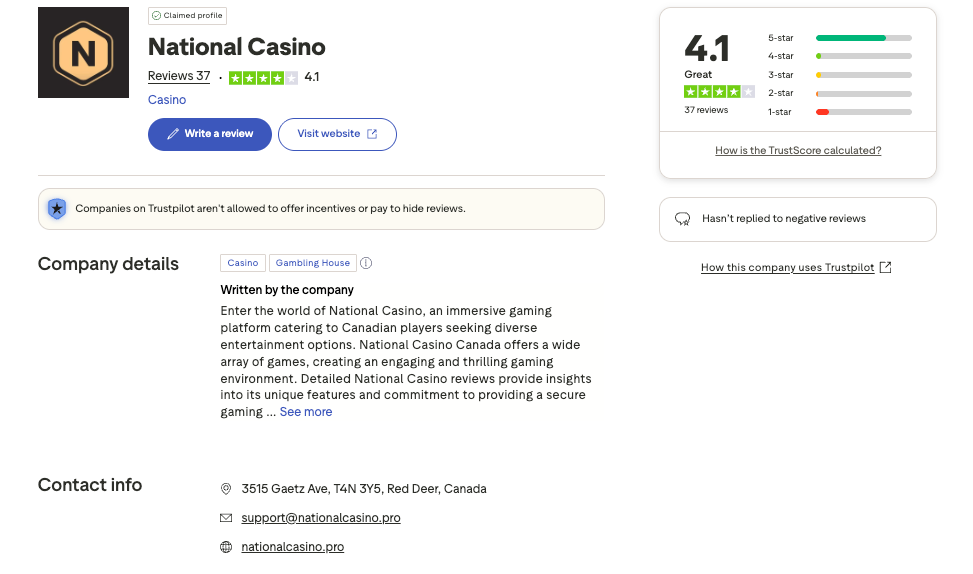Click the external link icon in Visit website
This screenshot has width=973, height=574.
tap(372, 134)
